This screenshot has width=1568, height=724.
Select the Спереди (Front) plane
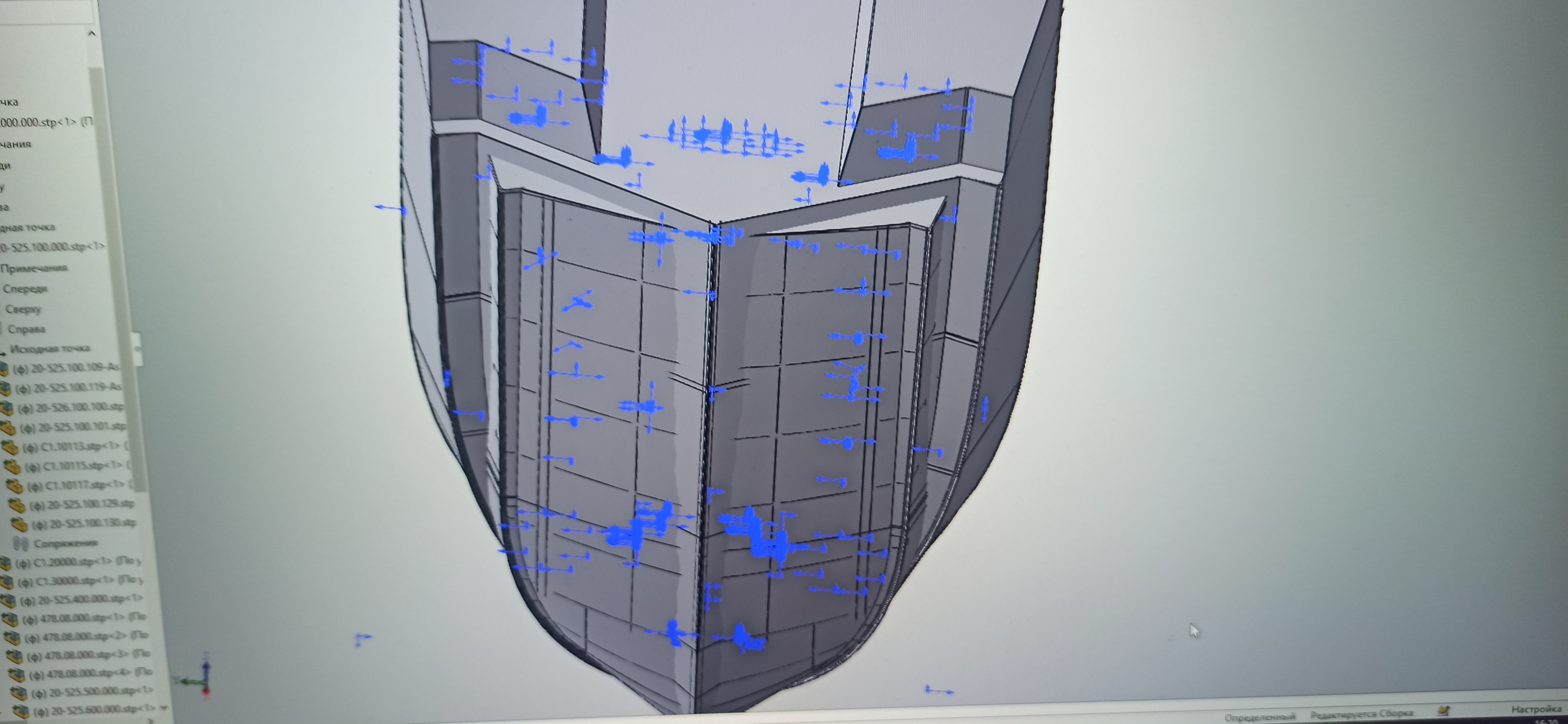coord(25,288)
